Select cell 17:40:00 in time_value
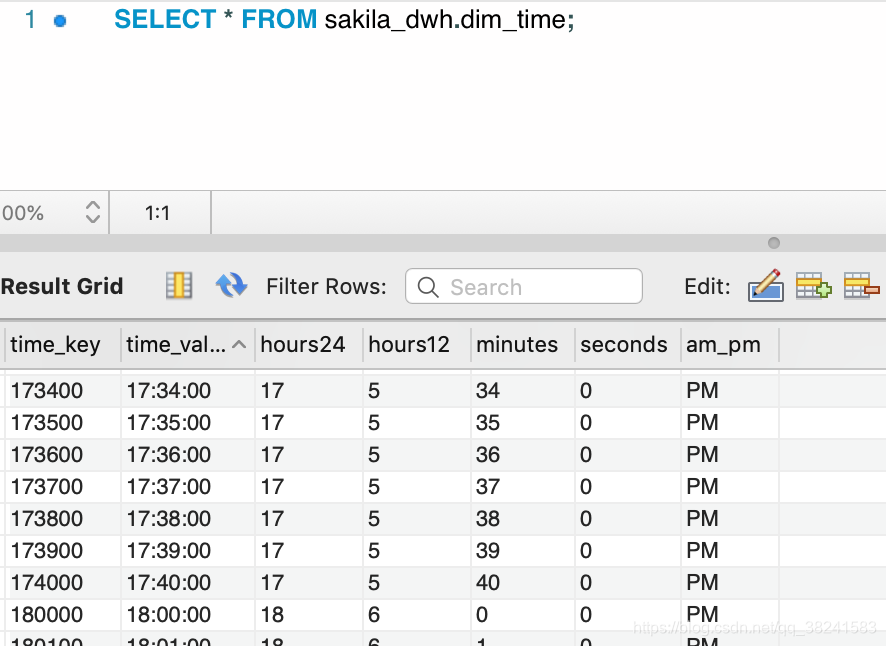The height and width of the screenshot is (646, 886). [x=188, y=583]
